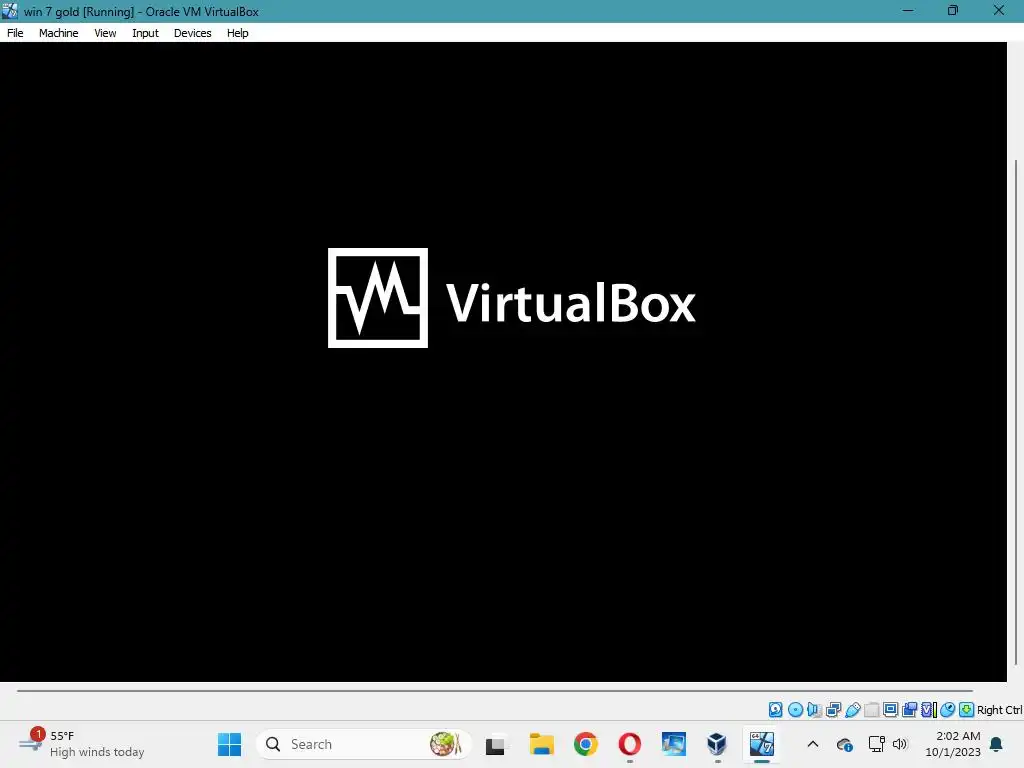Open the weather widget showing 55°F
The height and width of the screenshot is (768, 1024).
pyautogui.click(x=82, y=744)
